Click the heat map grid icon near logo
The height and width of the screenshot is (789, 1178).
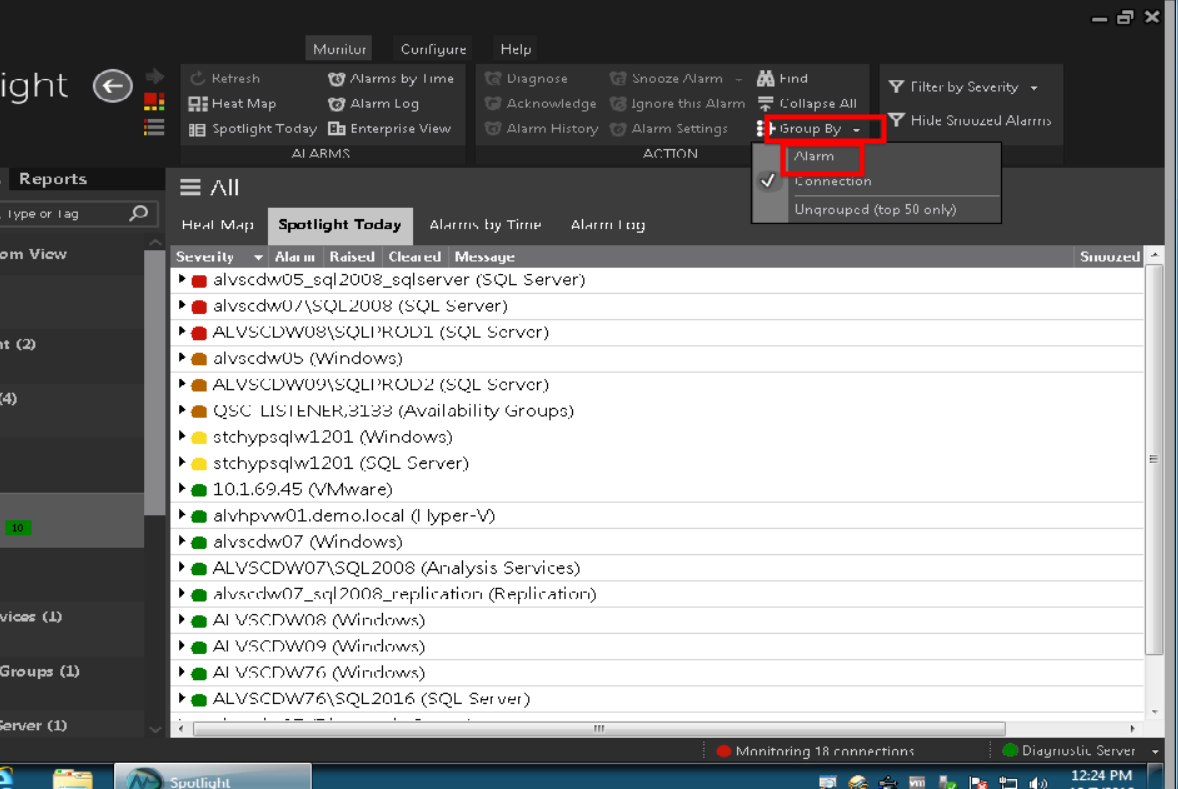154,101
